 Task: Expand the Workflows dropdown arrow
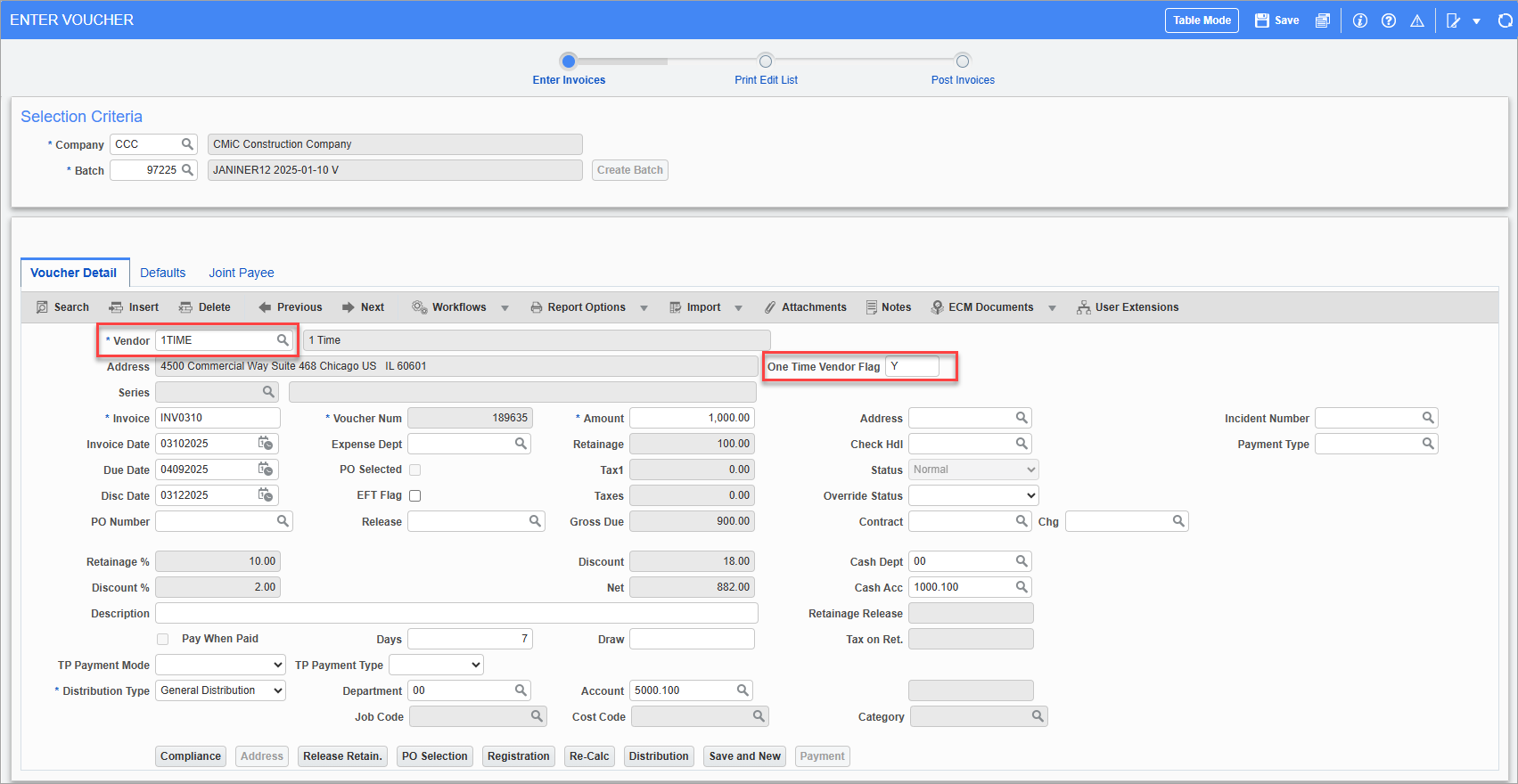[505, 308]
